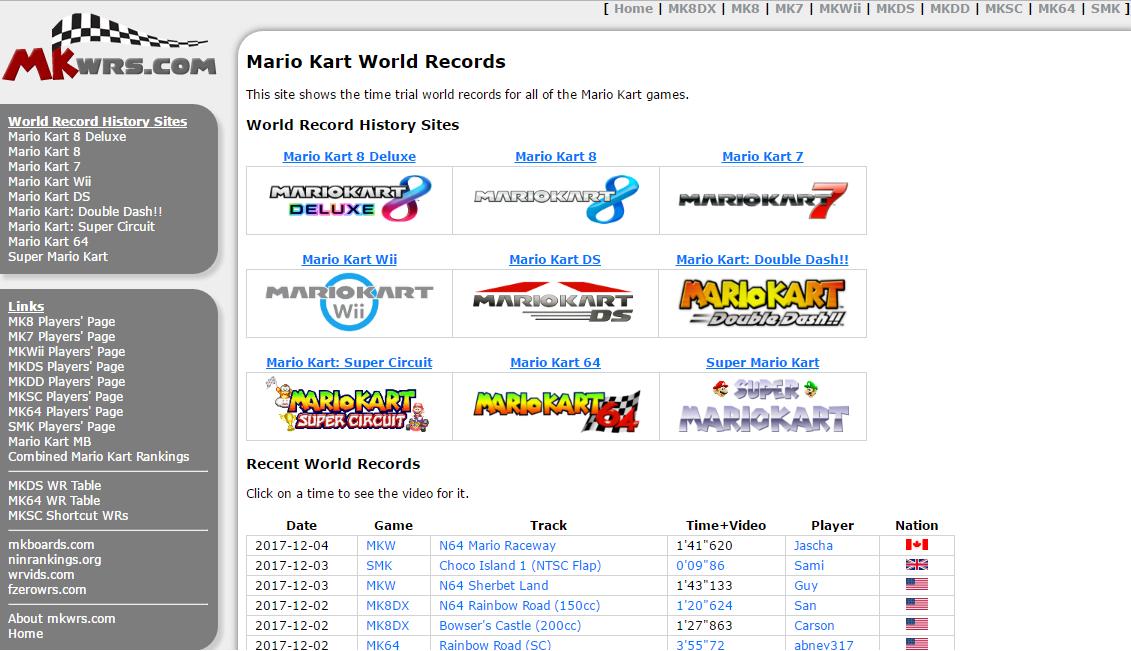Open the Mario Kart DS logo image

click(554, 302)
